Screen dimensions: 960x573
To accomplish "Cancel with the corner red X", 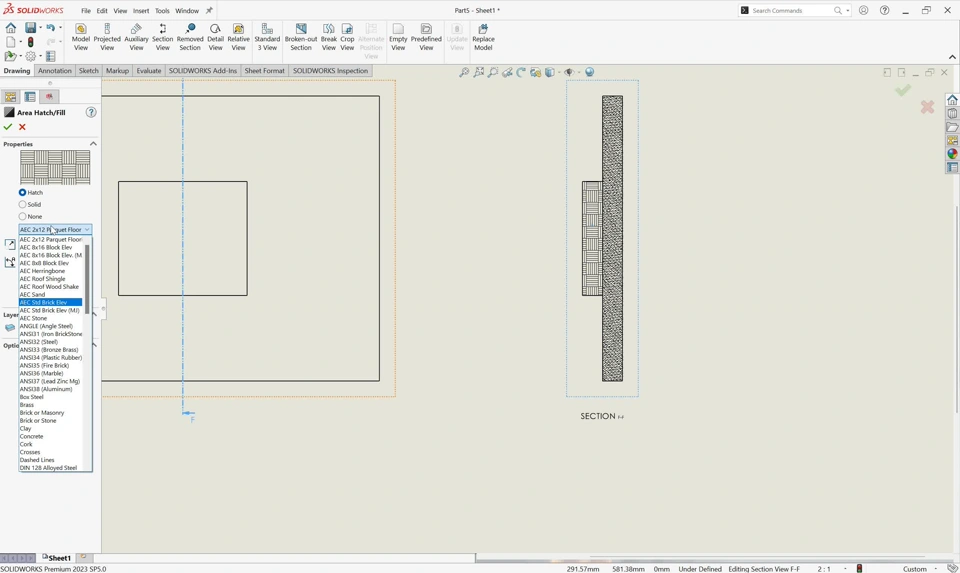I will (x=928, y=107).
